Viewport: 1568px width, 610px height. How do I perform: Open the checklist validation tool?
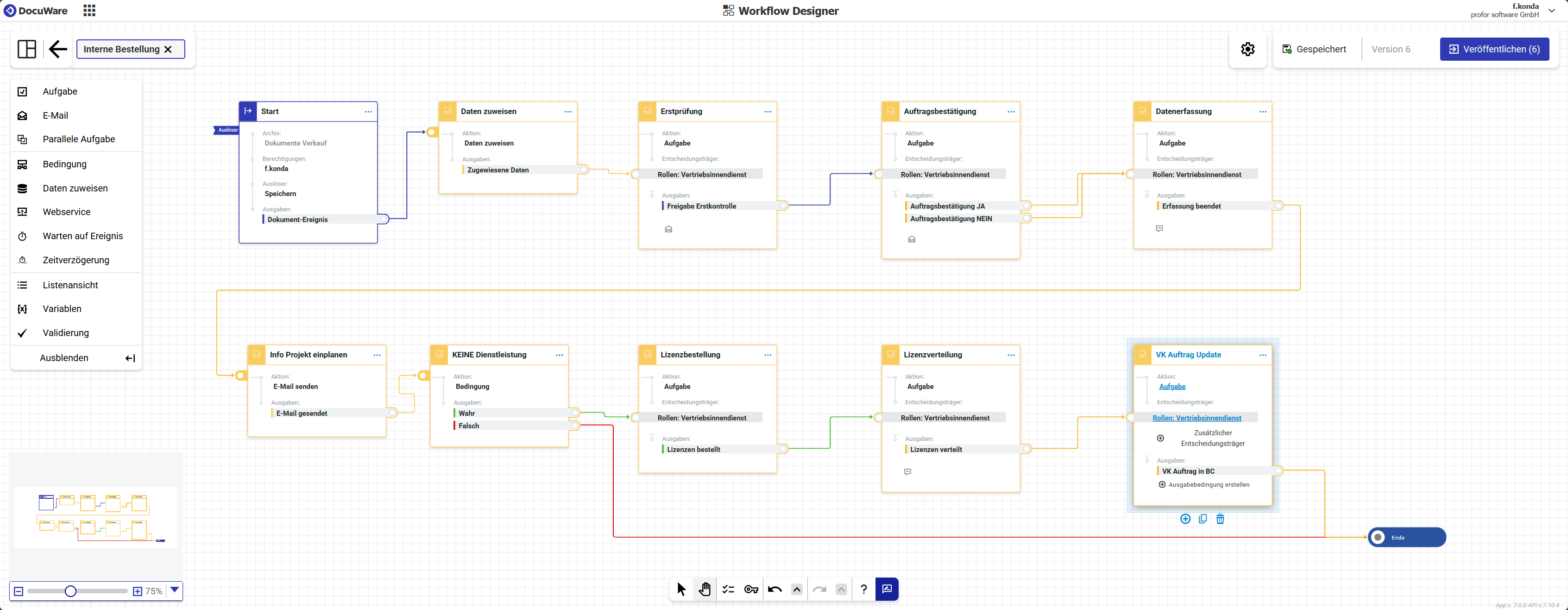point(728,589)
